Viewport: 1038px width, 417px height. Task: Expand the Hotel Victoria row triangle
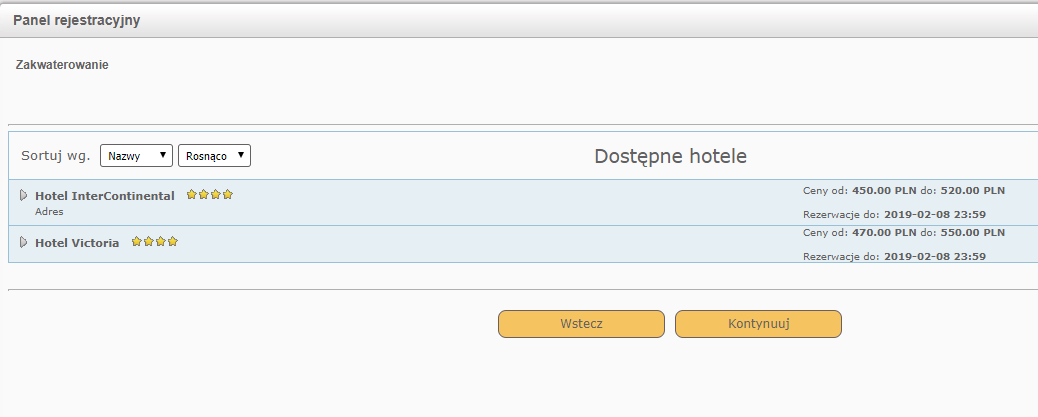click(24, 242)
